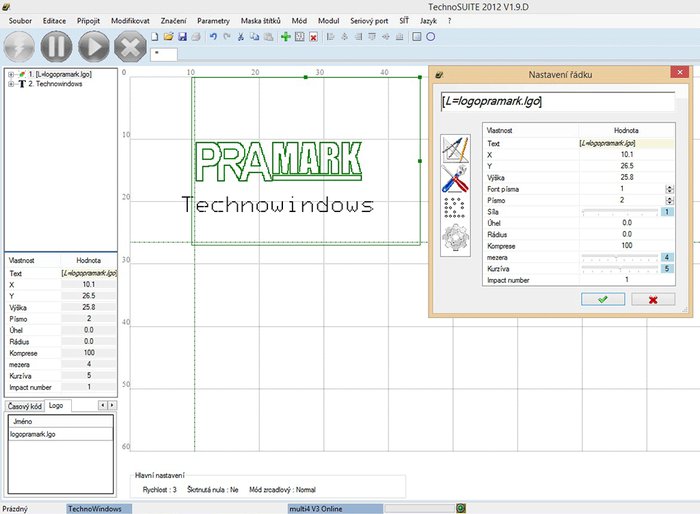Click the [L=logopramark.lgo] text field in the dialog

pos(557,101)
